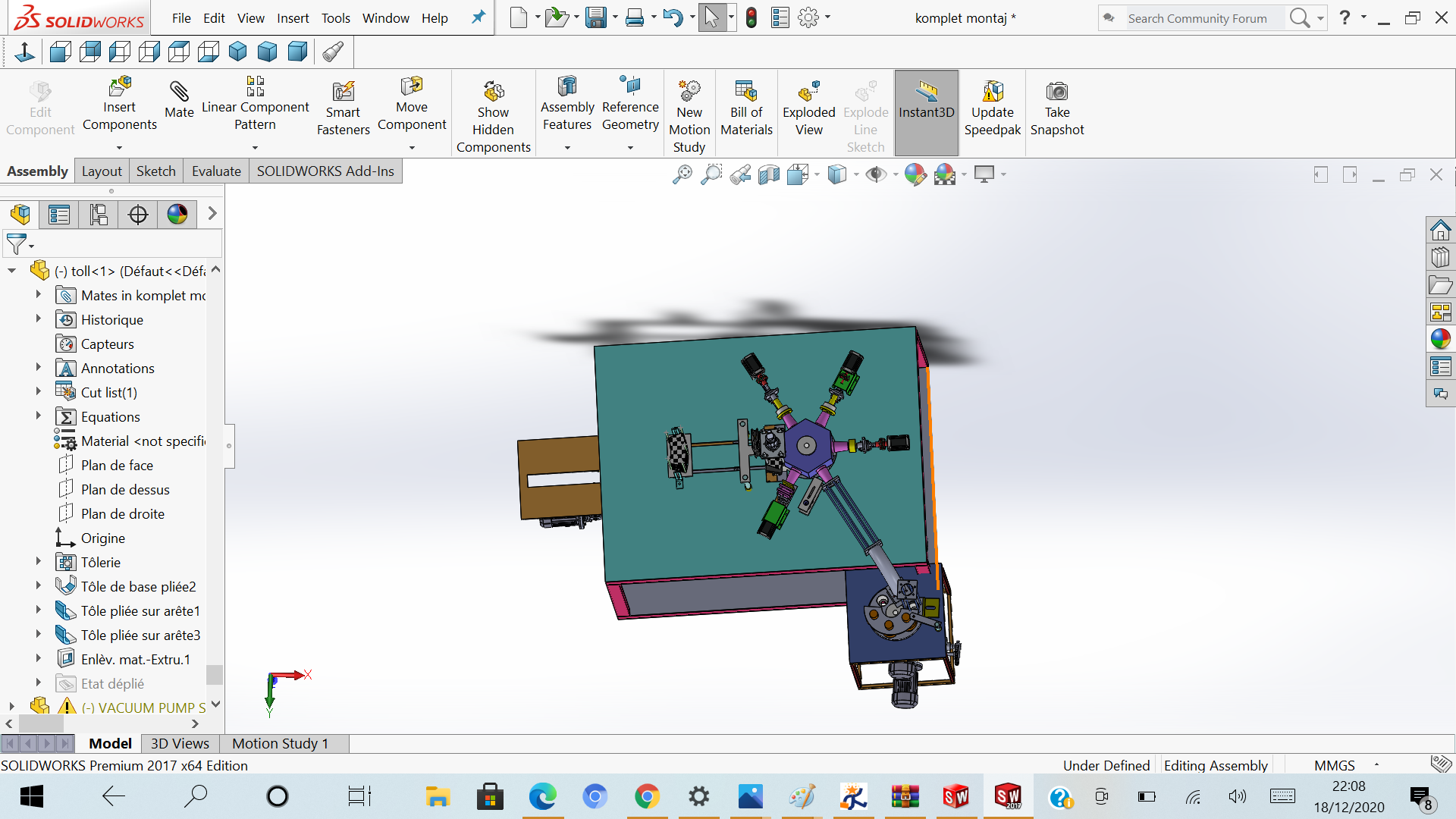Click the Insert Components icon
The width and height of the screenshot is (1456, 819).
(120, 105)
